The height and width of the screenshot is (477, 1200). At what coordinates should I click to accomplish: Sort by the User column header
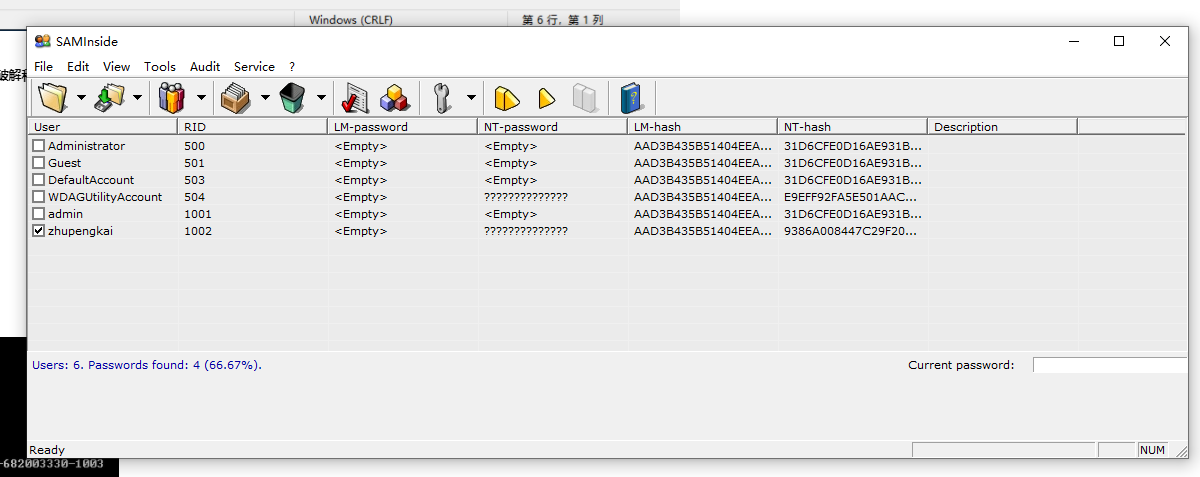point(103,127)
